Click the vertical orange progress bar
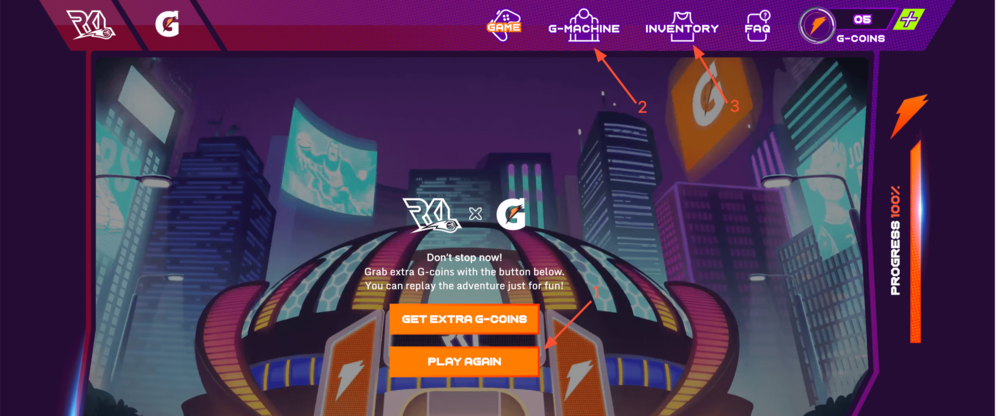 coord(915,241)
